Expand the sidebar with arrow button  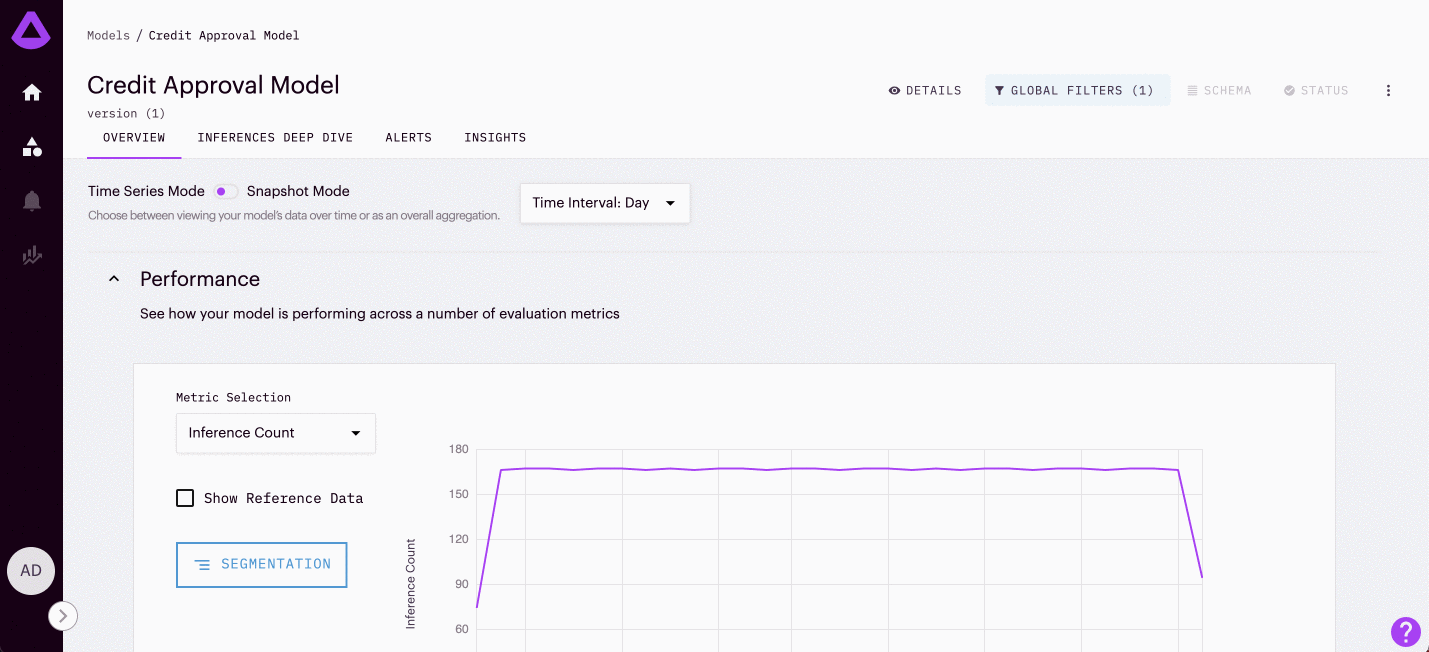[63, 616]
